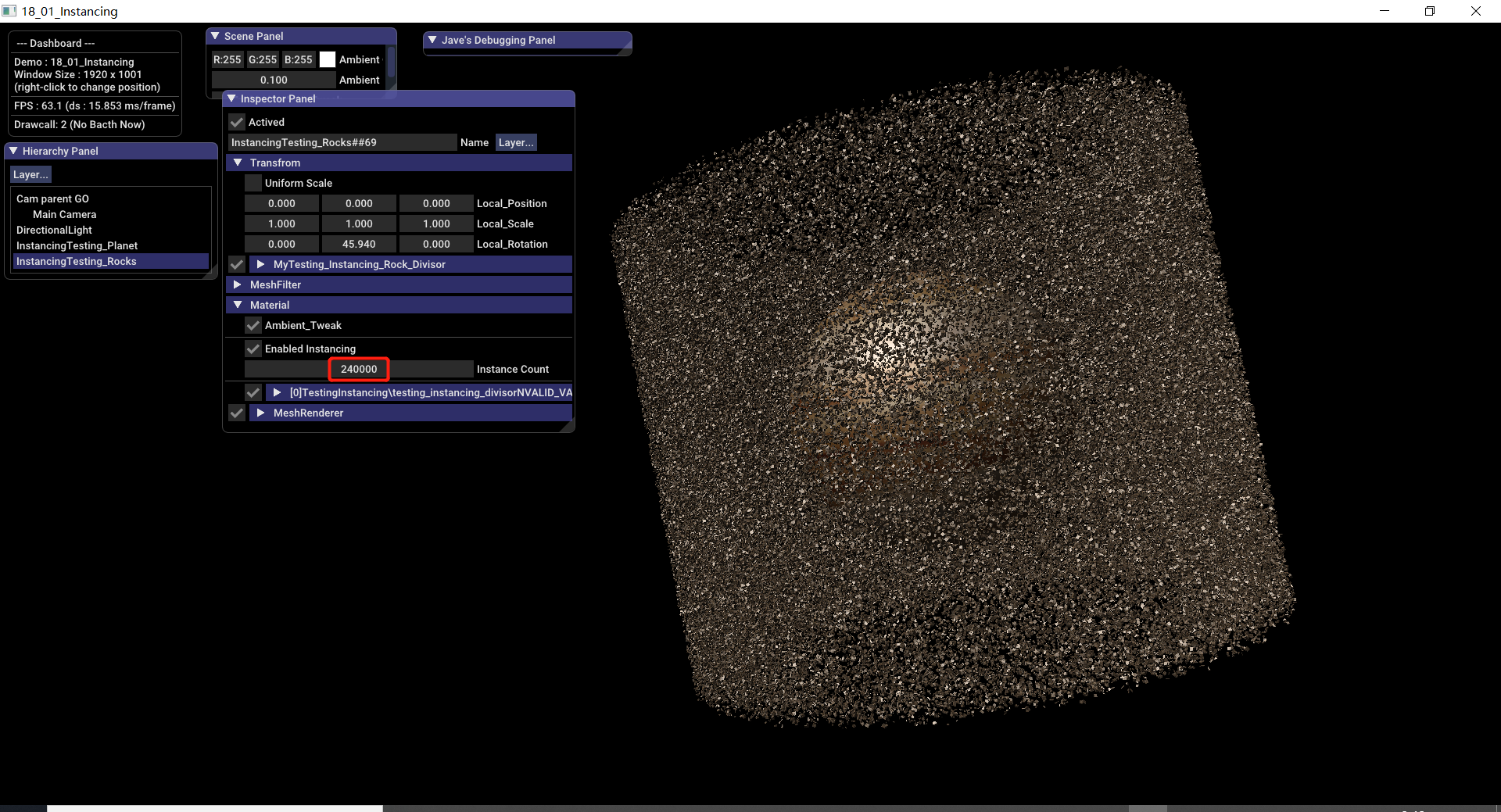Expand the MeshRenderer component
1501x812 pixels.
pos(260,413)
